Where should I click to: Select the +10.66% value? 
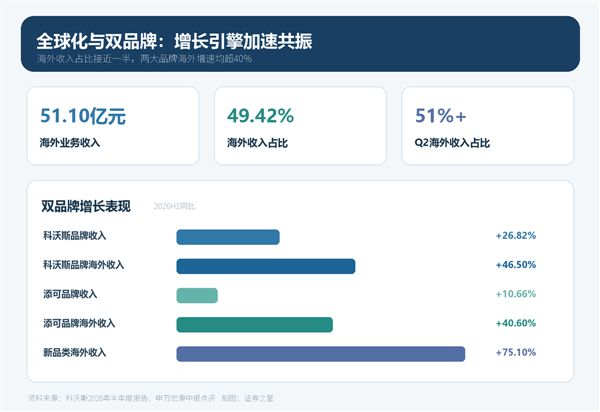516,294
